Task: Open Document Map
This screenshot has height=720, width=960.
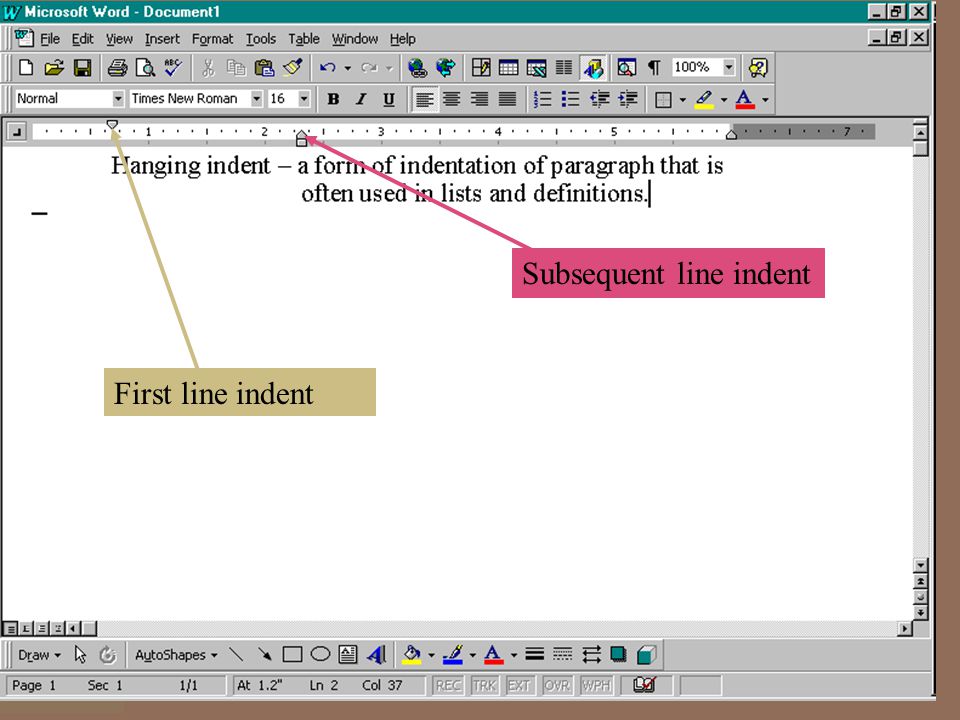Action: [x=626, y=67]
